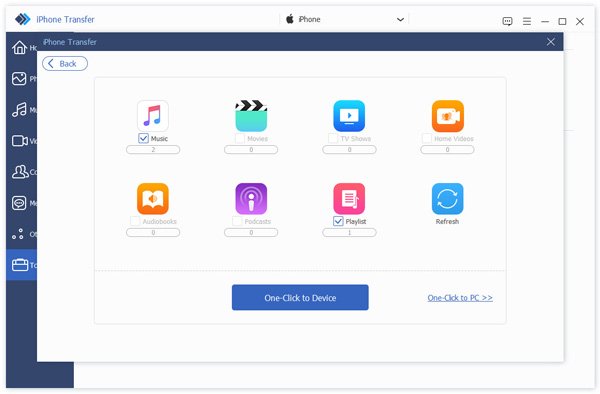Click the Playlist count field
The image size is (600, 394).
[x=349, y=232]
